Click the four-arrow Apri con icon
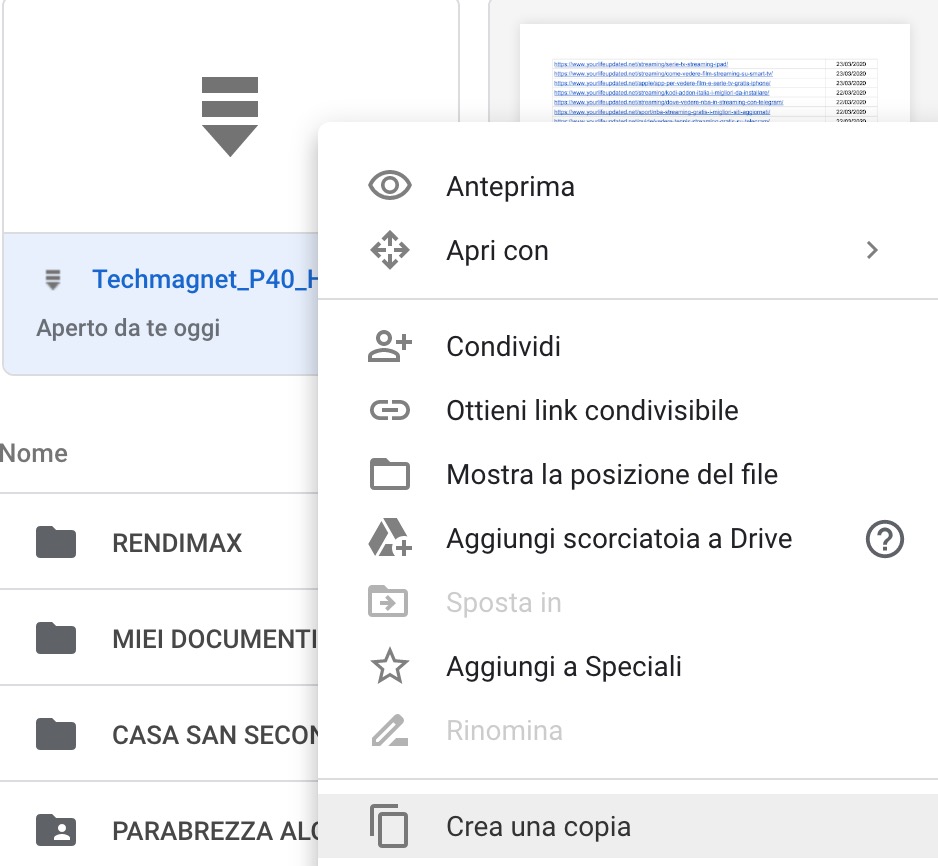Screen dimensions: 938x866 [x=389, y=251]
